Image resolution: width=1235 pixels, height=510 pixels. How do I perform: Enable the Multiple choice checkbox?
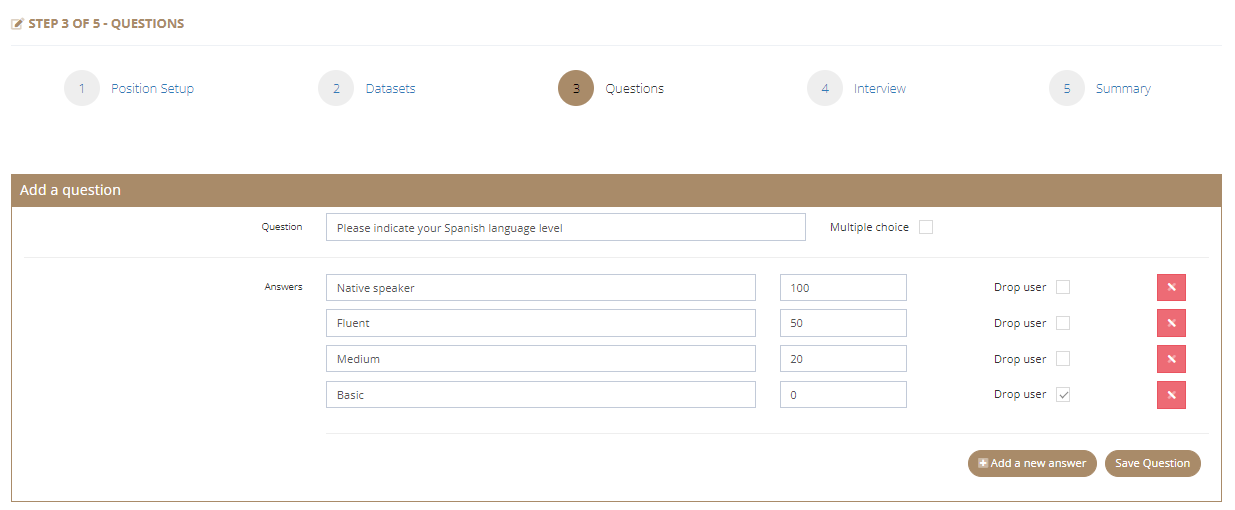pos(926,227)
